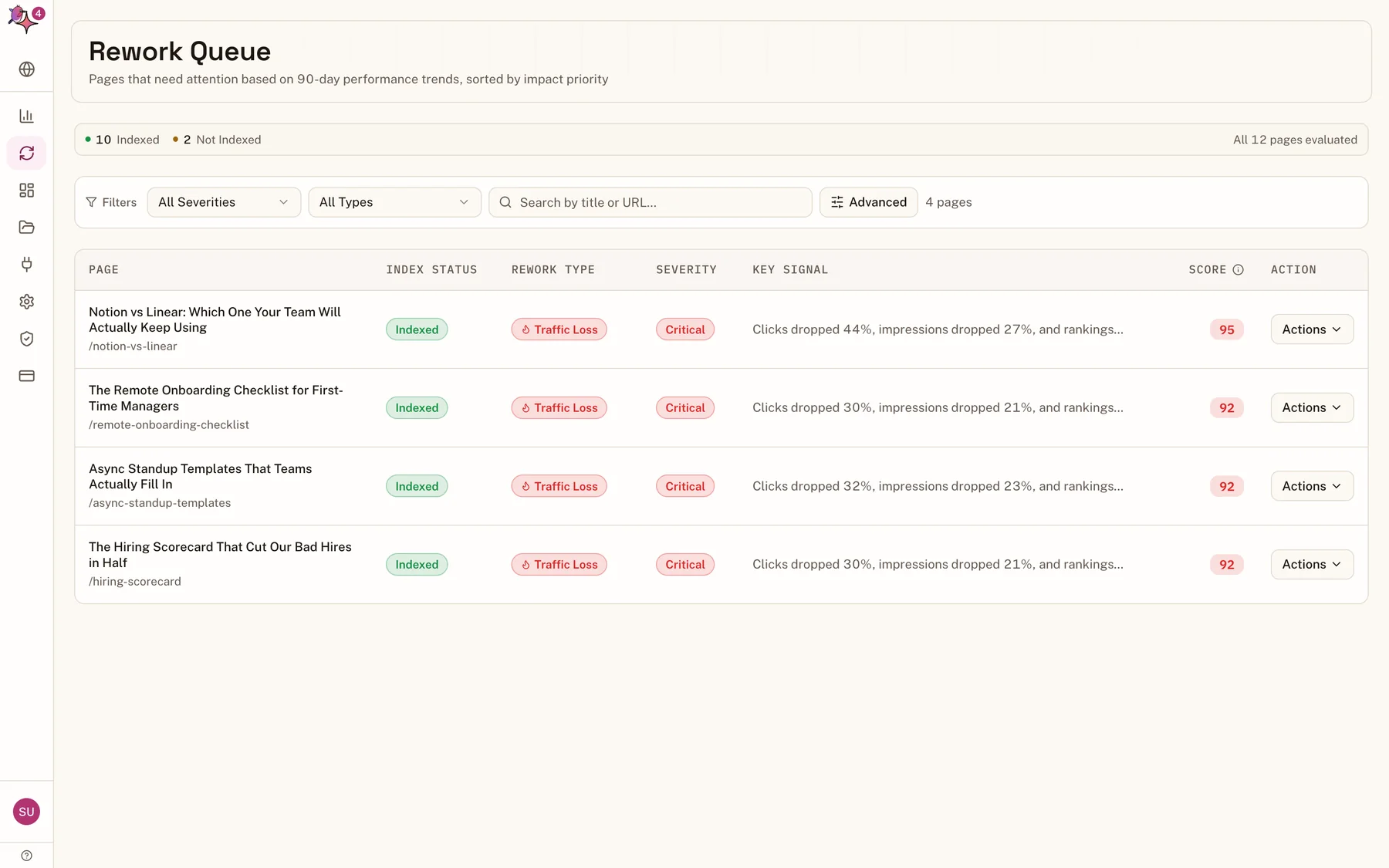Click the Filters funnel icon
The height and width of the screenshot is (868, 1389).
point(91,202)
